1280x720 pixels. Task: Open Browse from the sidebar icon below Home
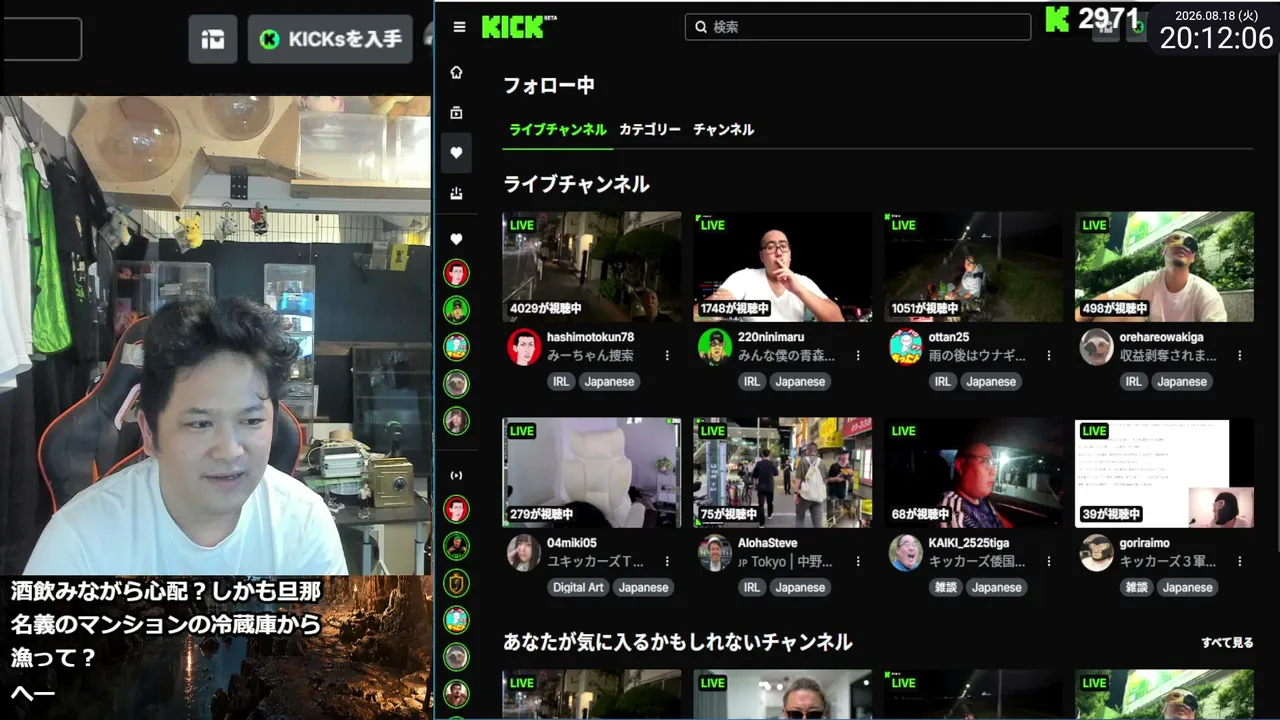click(457, 113)
